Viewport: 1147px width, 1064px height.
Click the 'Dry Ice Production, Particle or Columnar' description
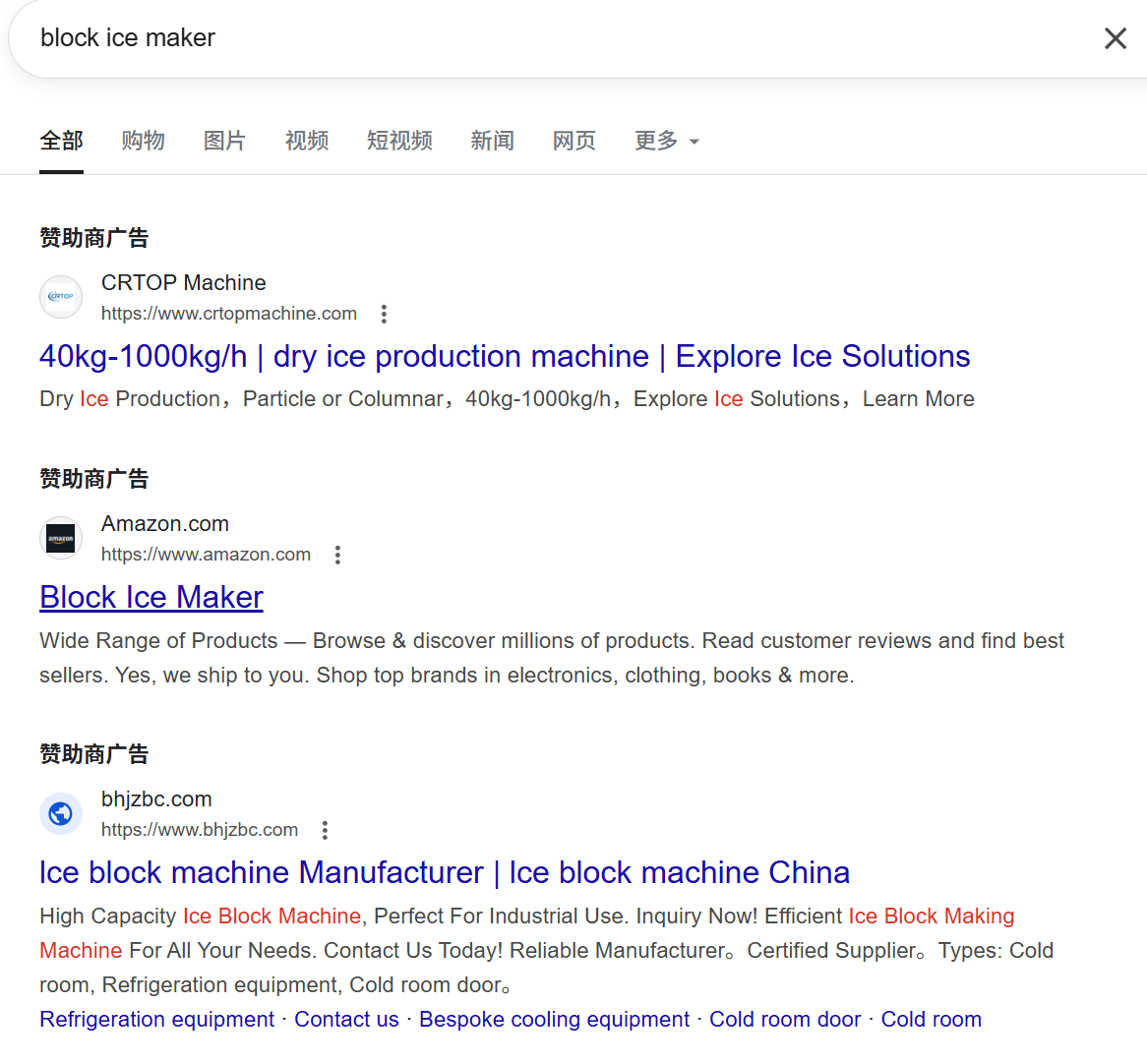click(x=507, y=399)
